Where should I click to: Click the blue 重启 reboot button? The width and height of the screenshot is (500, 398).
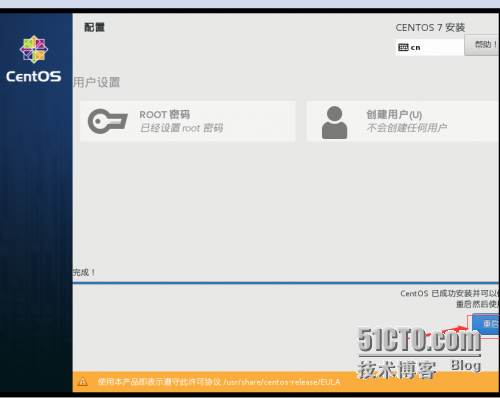486,324
